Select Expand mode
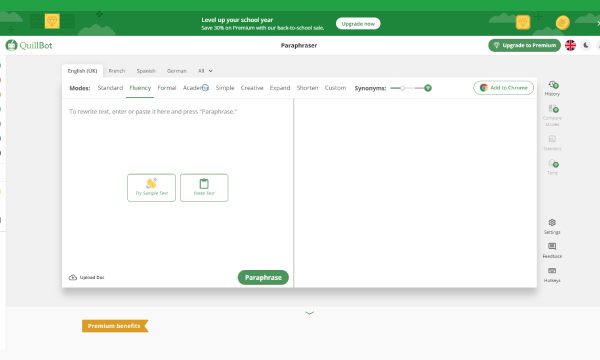 [280, 88]
